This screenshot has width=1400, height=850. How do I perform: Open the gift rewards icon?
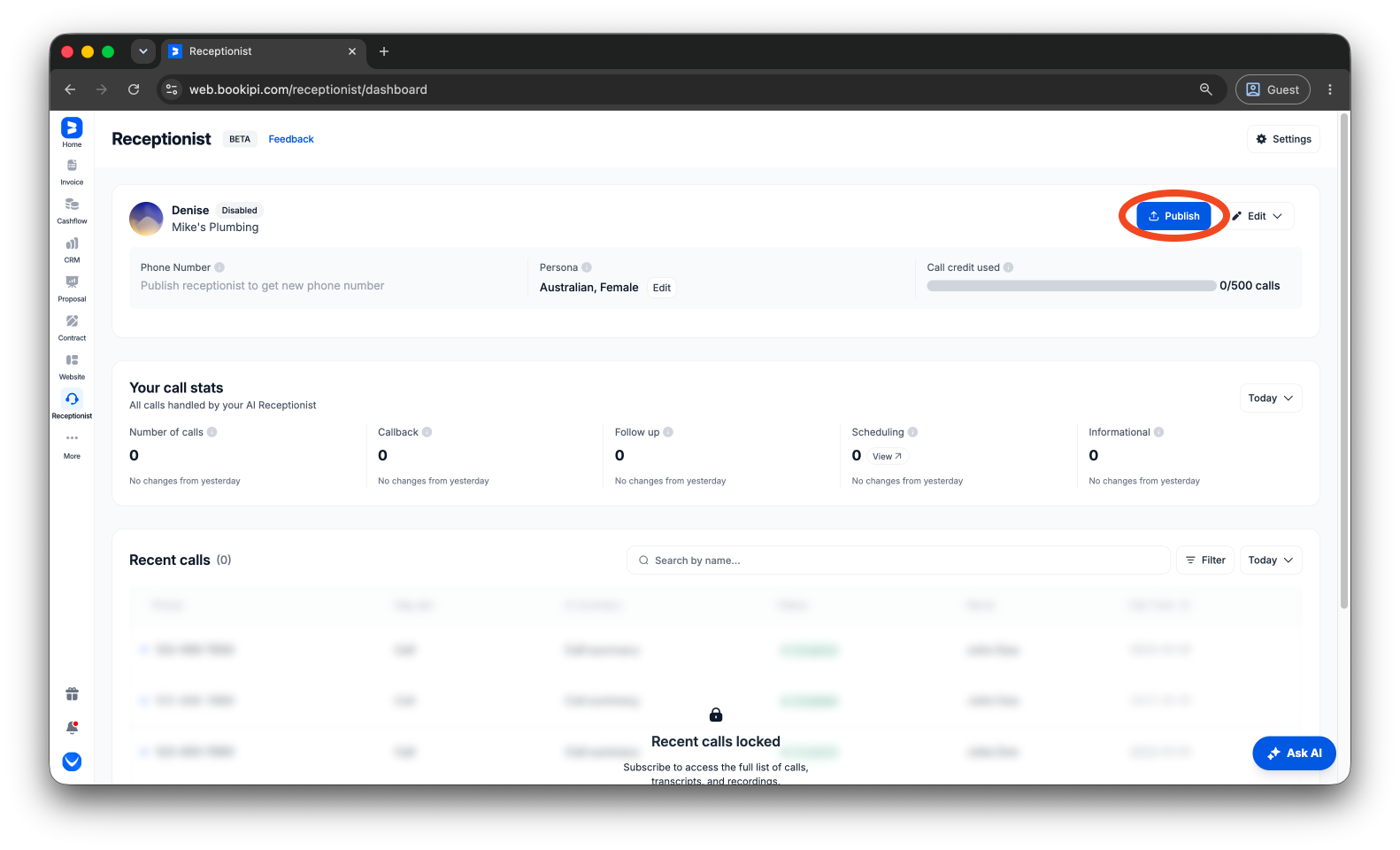(x=72, y=694)
